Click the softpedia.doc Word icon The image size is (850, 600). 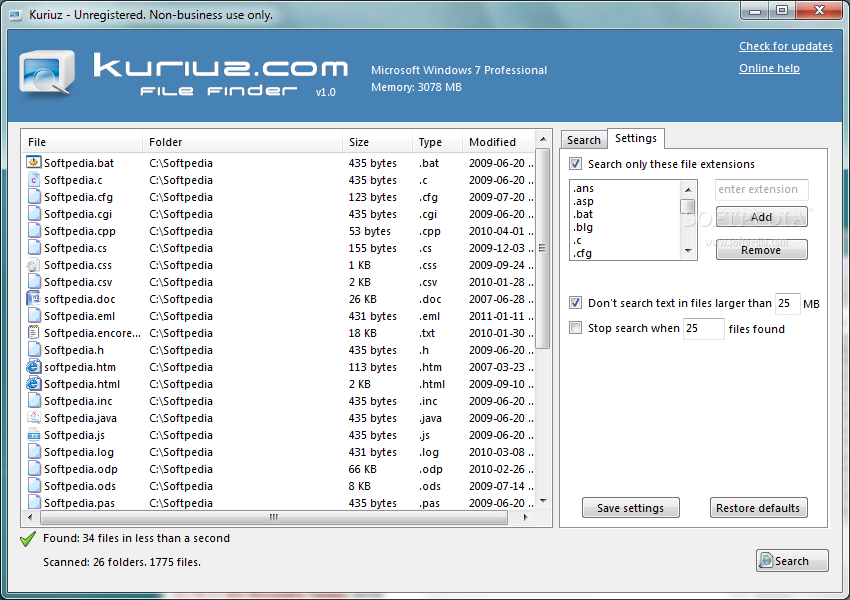click(x=34, y=298)
